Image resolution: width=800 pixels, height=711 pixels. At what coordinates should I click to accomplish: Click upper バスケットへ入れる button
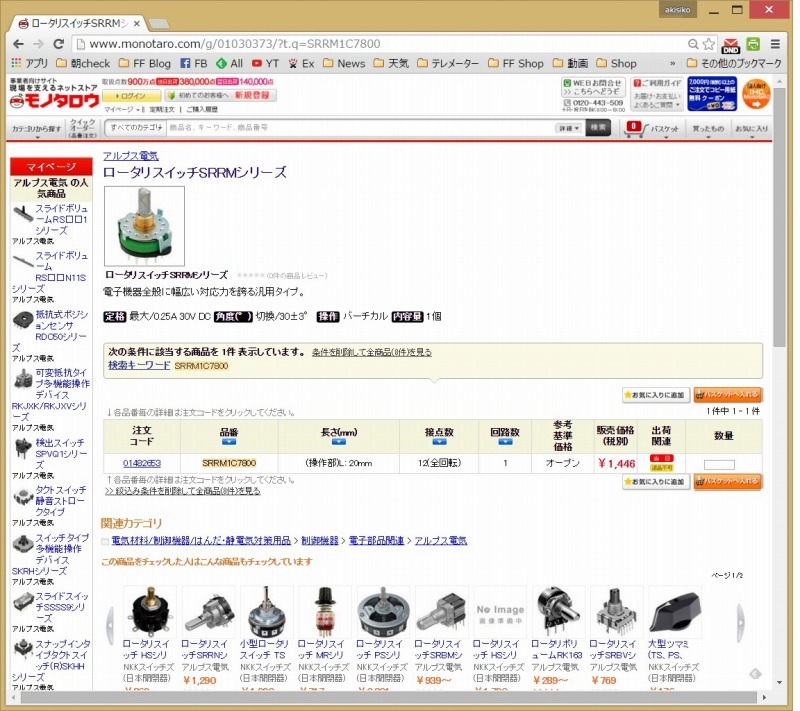click(x=728, y=395)
